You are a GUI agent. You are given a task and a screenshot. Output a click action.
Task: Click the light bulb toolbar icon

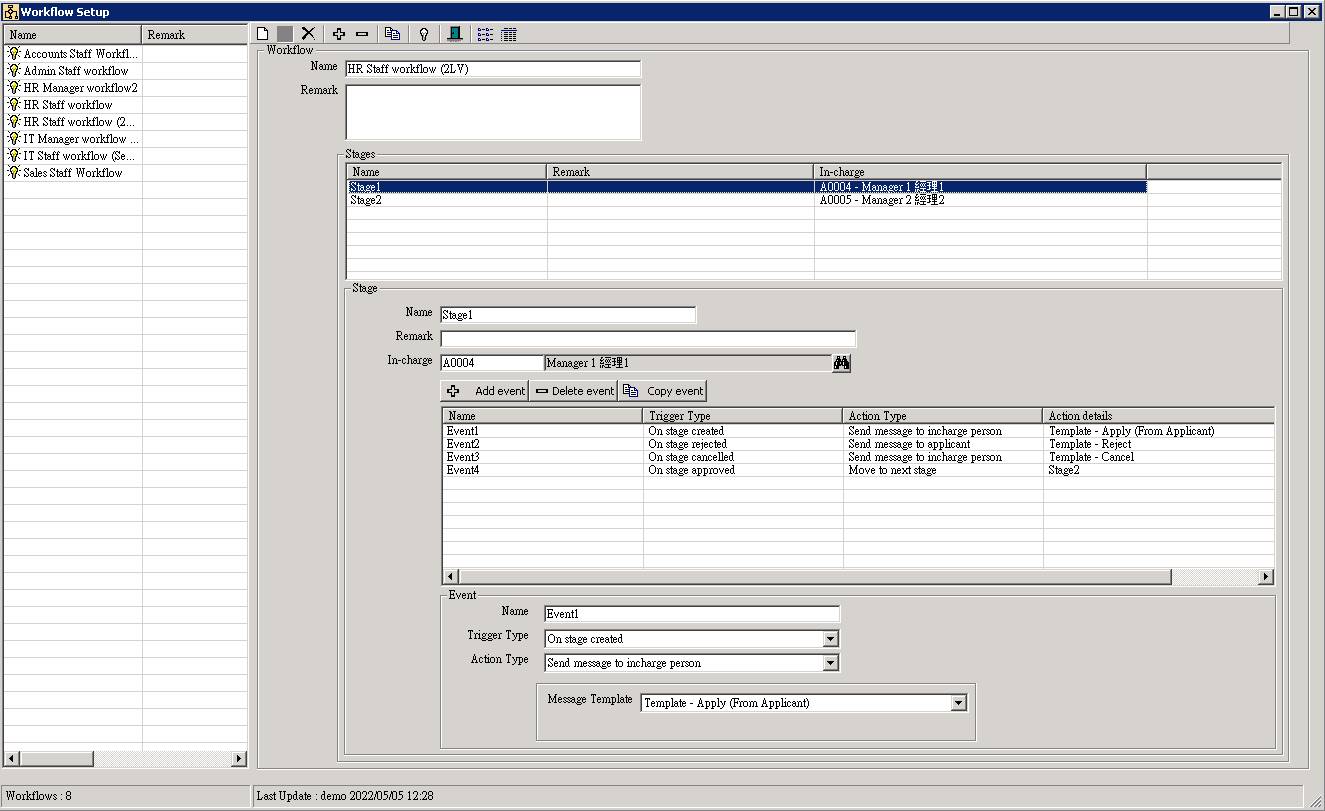pyautogui.click(x=424, y=34)
